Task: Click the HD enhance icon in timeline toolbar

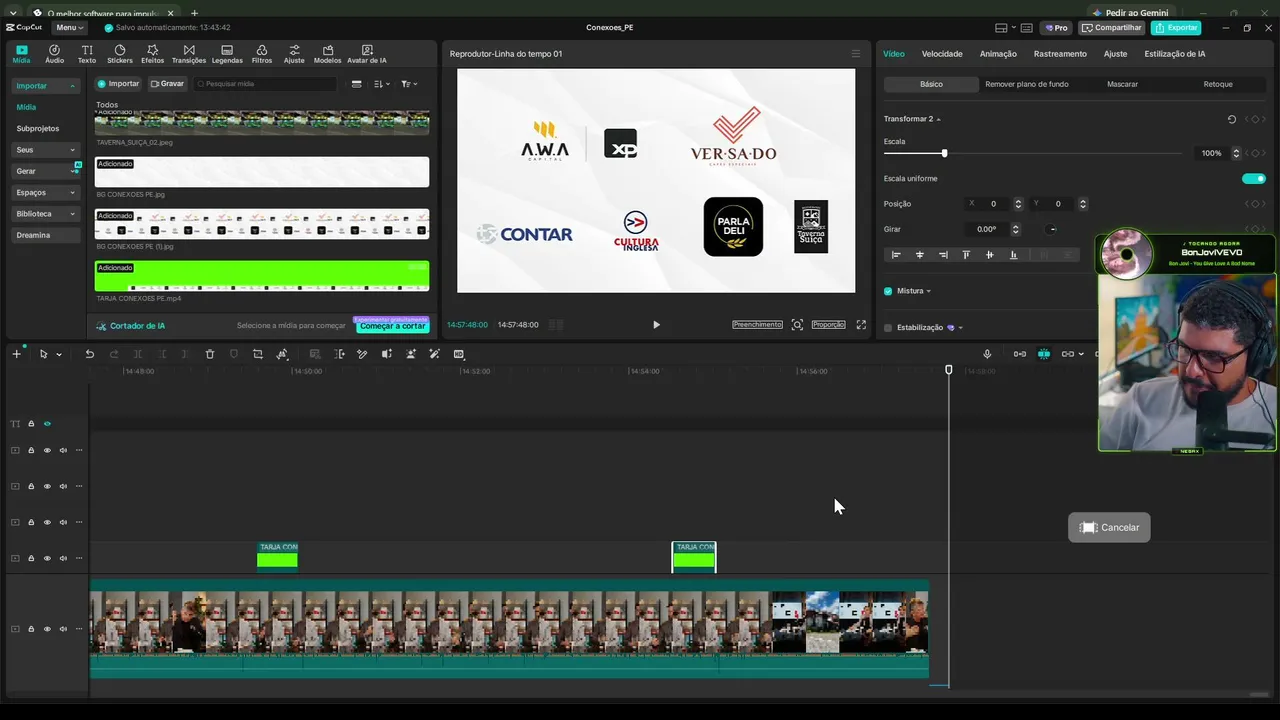Action: (x=459, y=354)
